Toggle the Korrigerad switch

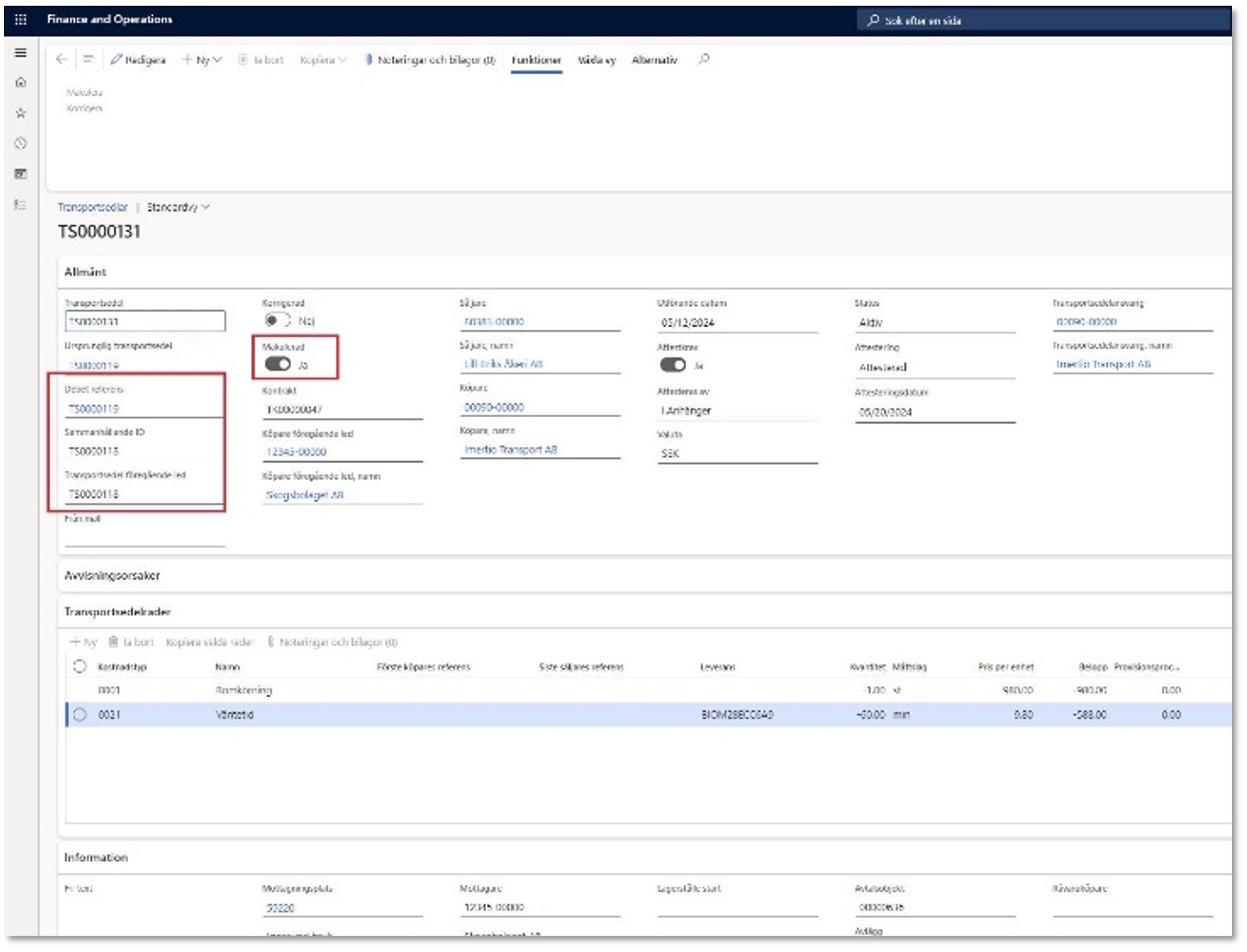click(277, 321)
